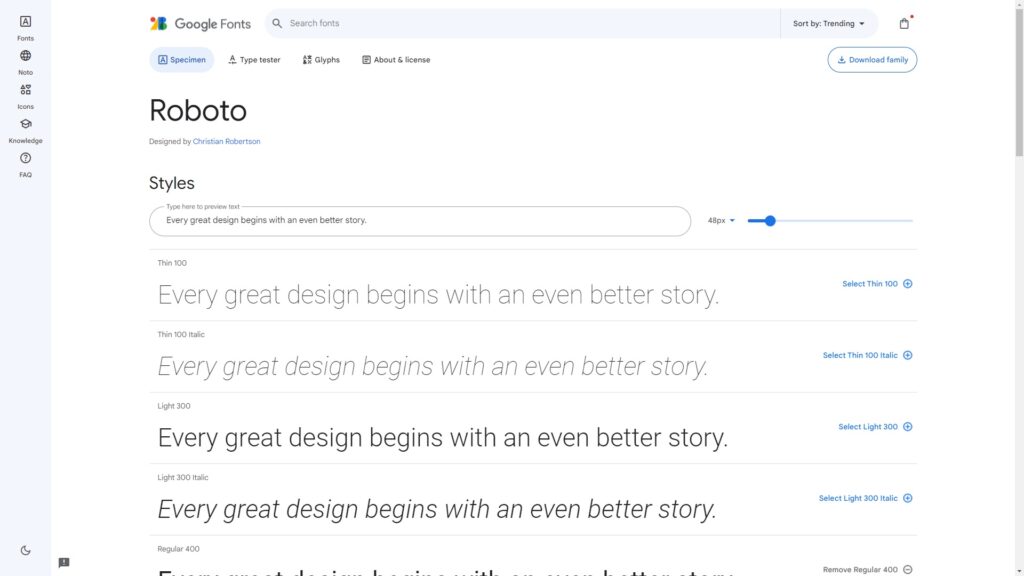Open the Icons section from sidebar

pos(25,92)
